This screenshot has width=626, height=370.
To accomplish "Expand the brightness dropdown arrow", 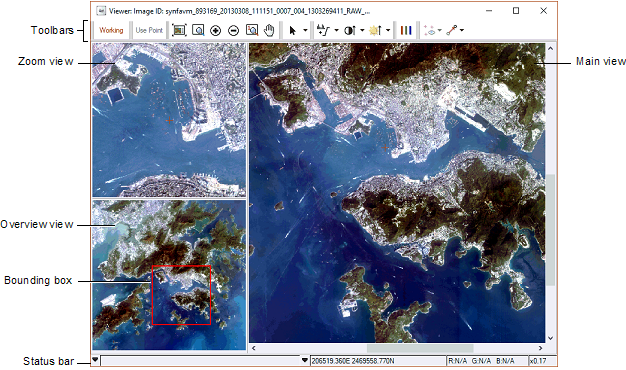I will (388, 30).
